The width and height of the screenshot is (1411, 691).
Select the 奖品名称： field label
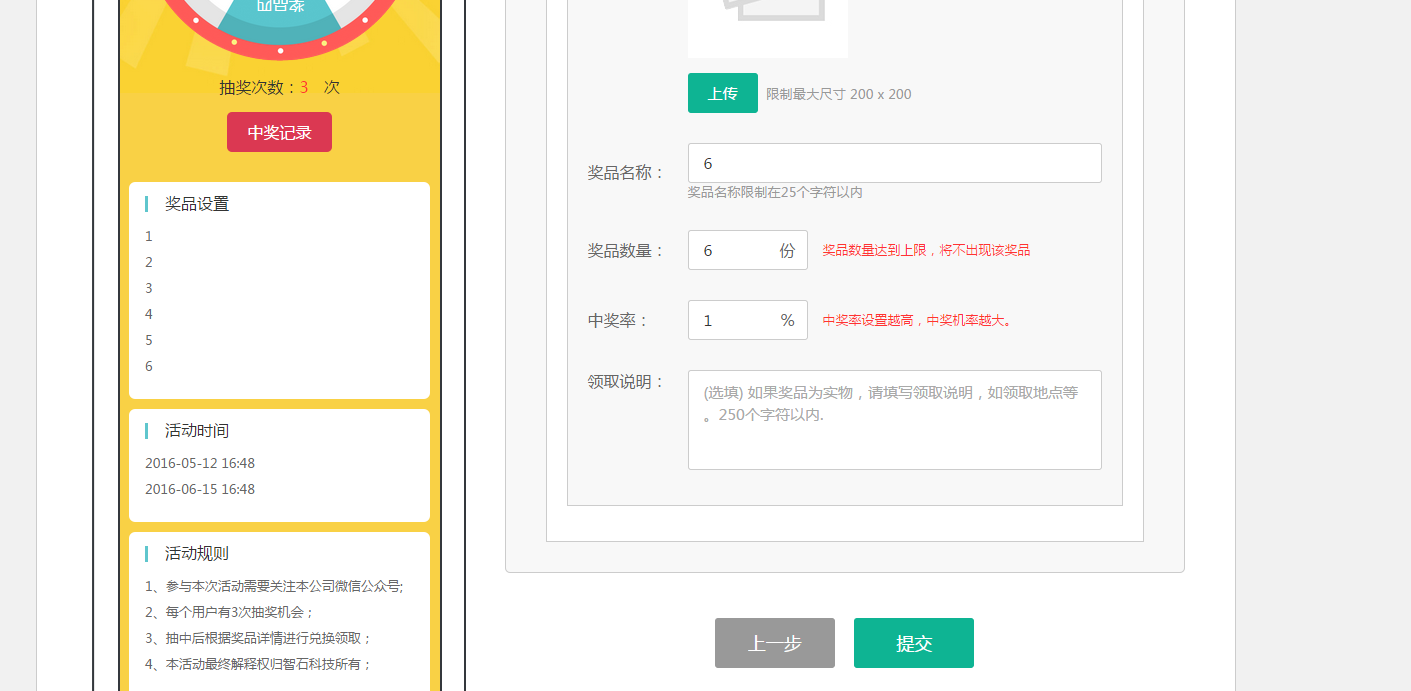coord(626,173)
